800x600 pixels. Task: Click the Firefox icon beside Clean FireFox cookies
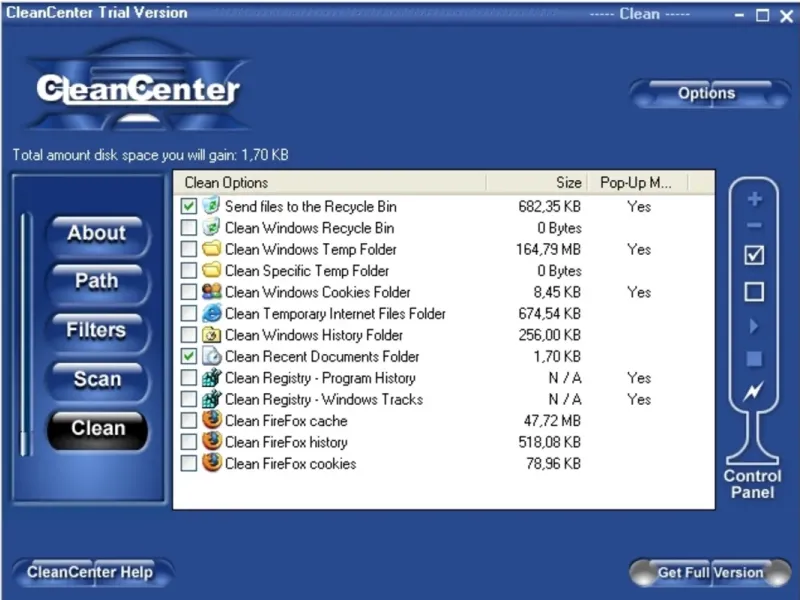coord(211,463)
